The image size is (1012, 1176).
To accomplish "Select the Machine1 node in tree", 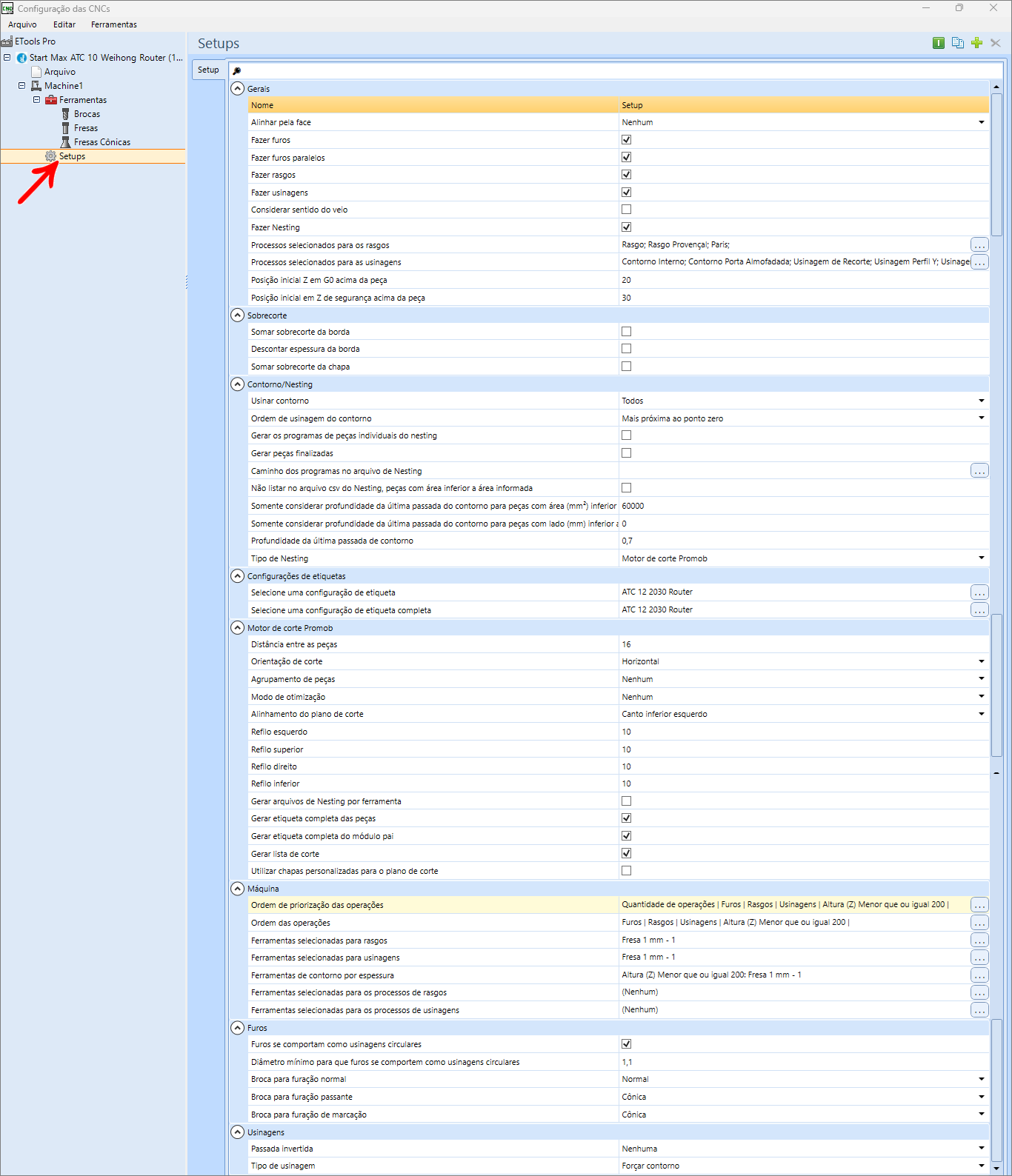I will 64,86.
